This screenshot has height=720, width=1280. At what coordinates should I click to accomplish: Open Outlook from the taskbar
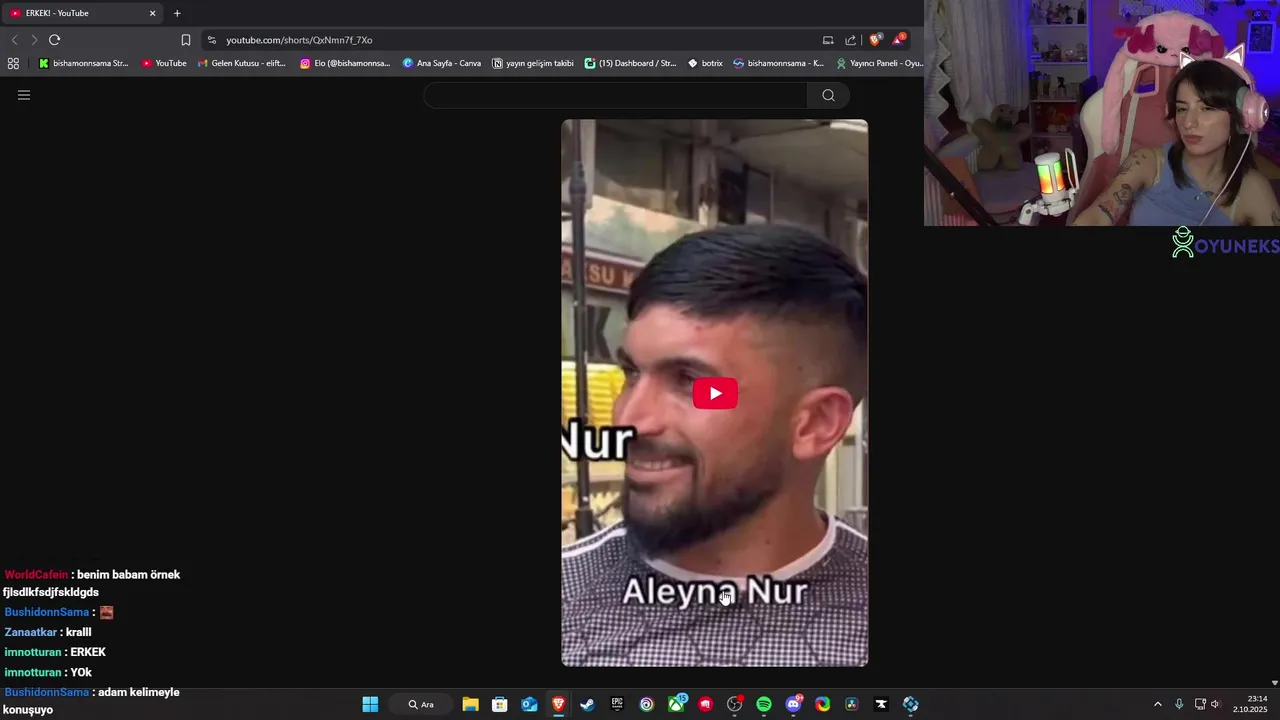point(529,704)
